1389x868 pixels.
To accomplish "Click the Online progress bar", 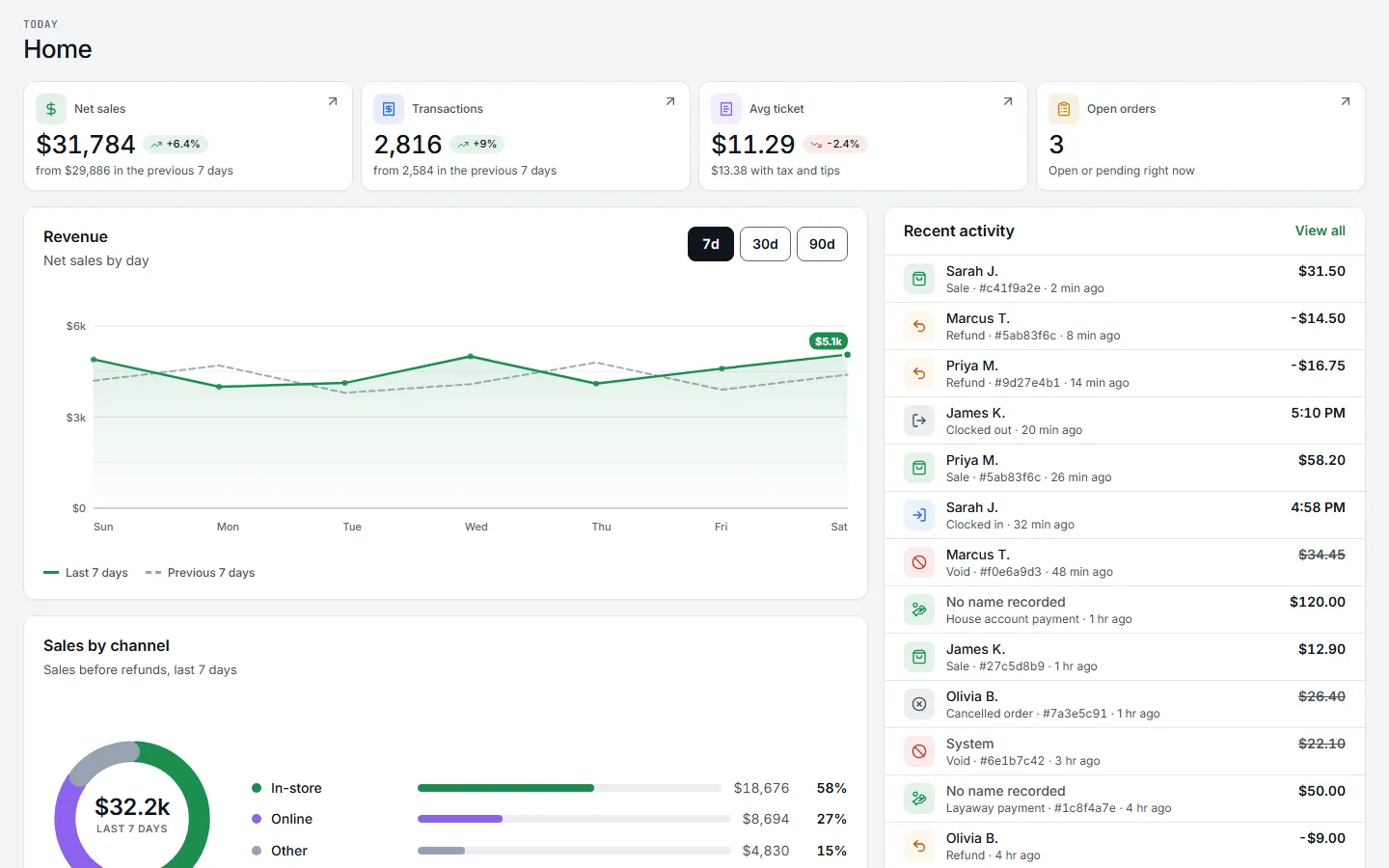I will coord(573,819).
